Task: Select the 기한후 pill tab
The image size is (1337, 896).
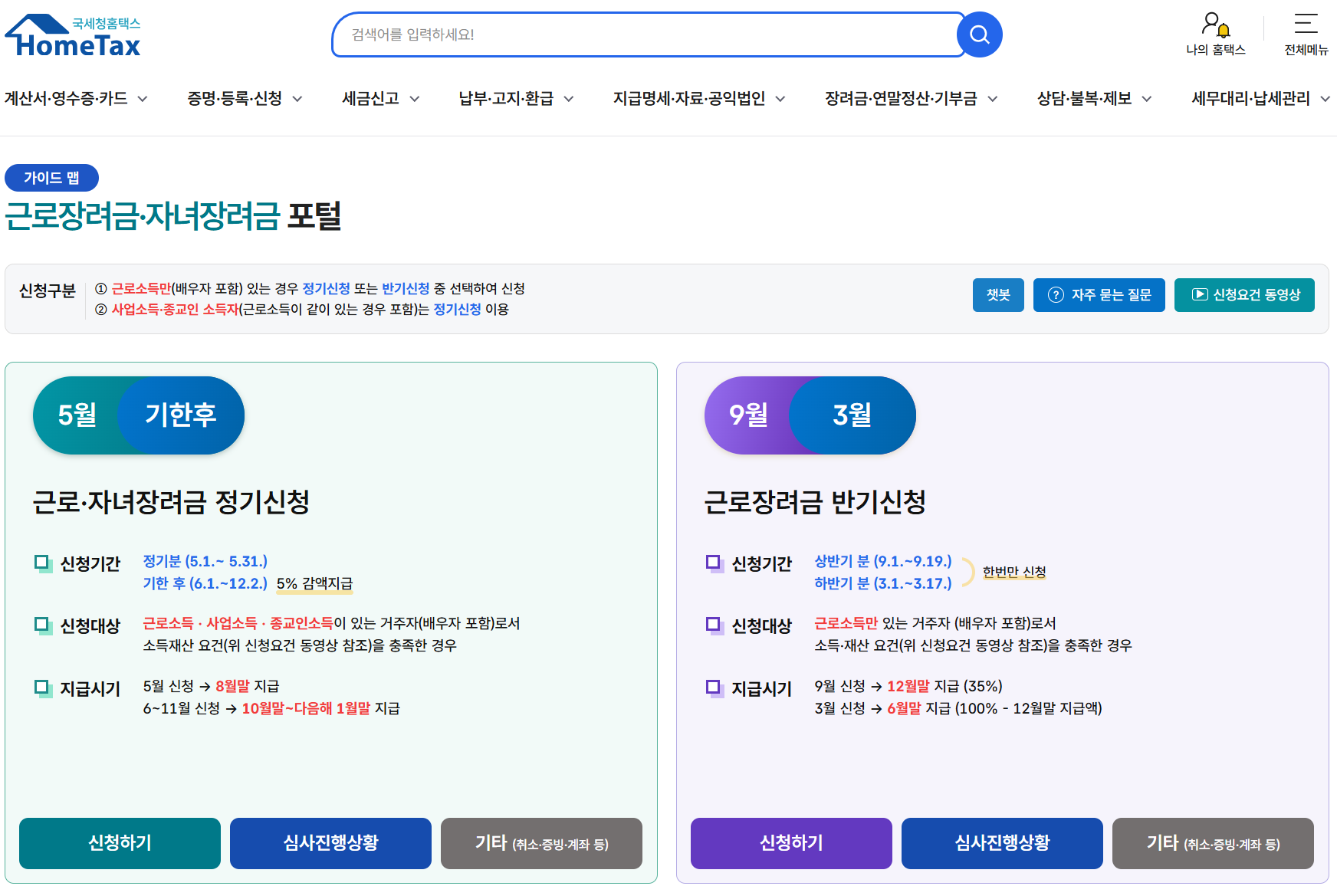Action: point(181,415)
